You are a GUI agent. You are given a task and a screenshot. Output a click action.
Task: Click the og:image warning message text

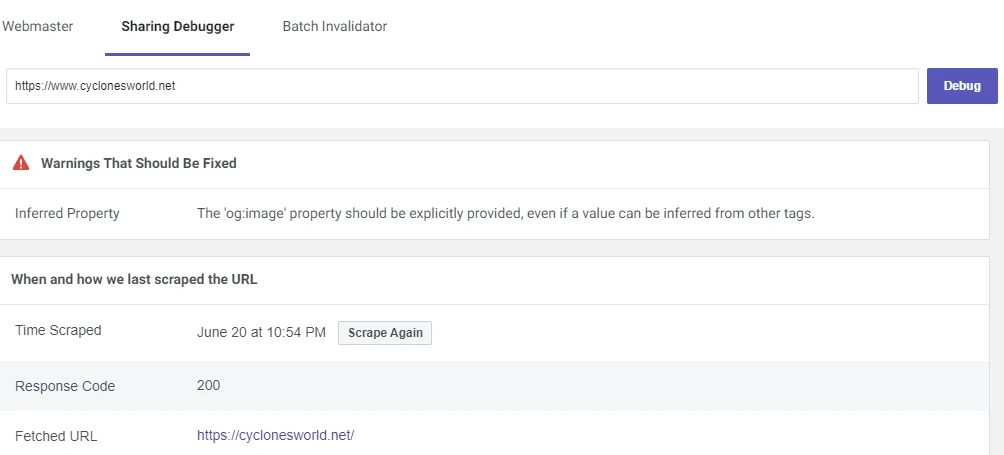505,214
